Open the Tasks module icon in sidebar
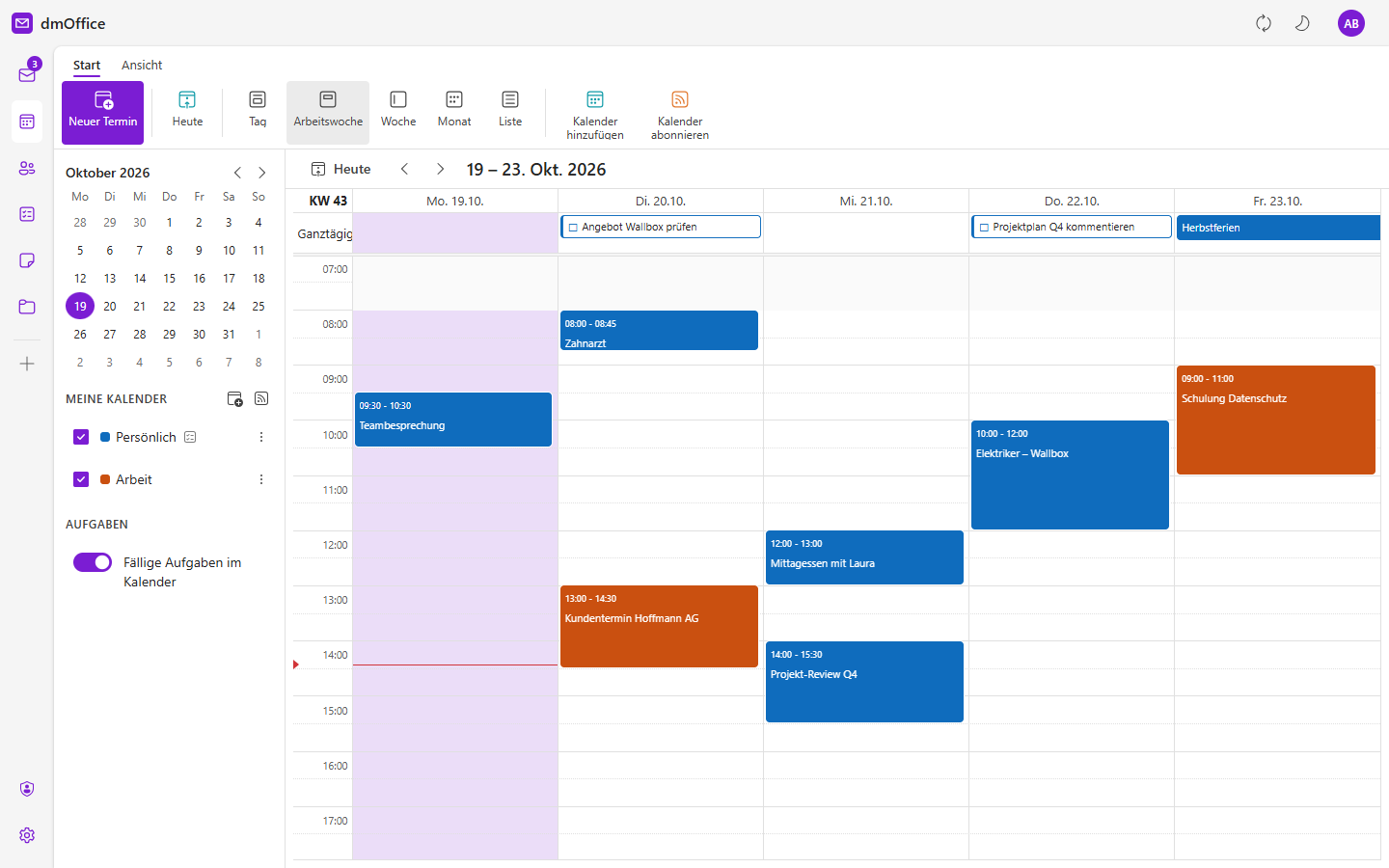Viewport: 1389px width, 868px height. click(x=27, y=214)
